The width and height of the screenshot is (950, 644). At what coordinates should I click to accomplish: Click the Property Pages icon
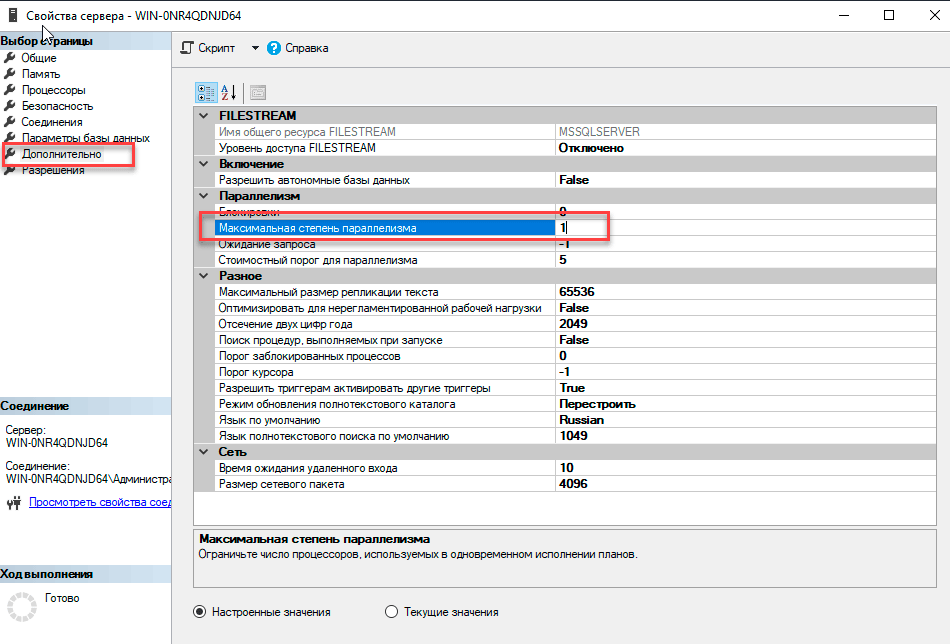[258, 93]
